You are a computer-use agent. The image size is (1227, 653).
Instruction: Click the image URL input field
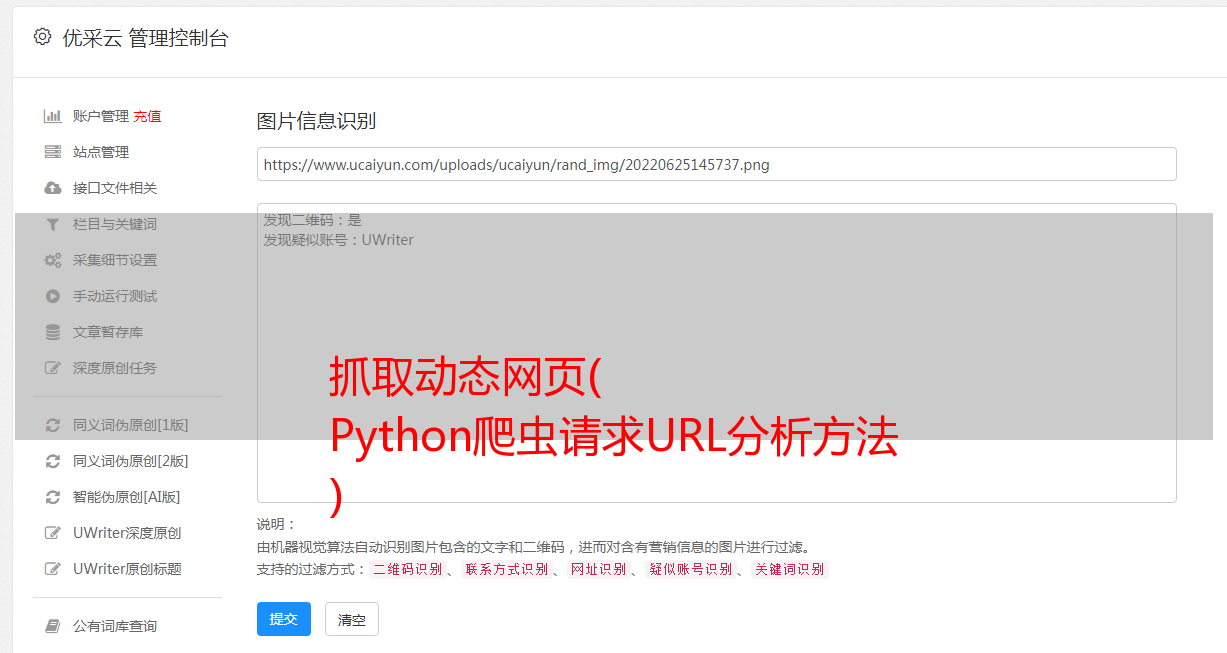click(716, 164)
